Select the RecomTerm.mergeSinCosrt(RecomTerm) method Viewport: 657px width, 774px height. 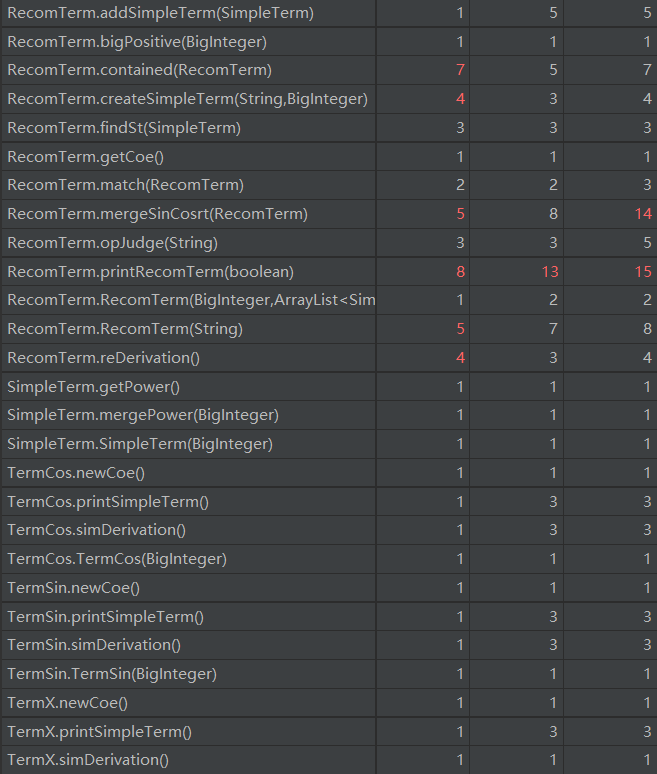(157, 214)
